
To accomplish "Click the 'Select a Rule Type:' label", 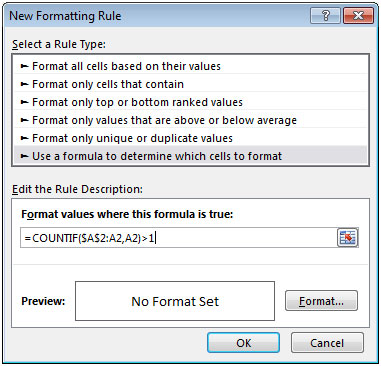I will click(x=59, y=44).
